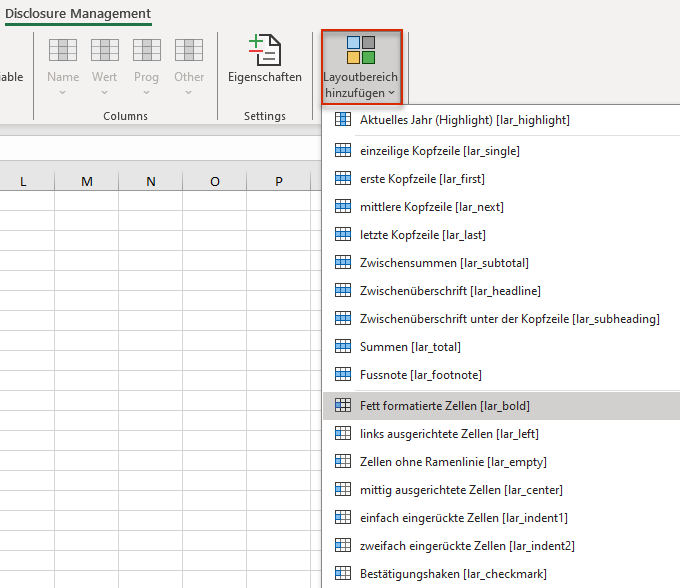Viewport: 680px width, 588px height.
Task: Click icon beside Fussnote
Action: (343, 374)
